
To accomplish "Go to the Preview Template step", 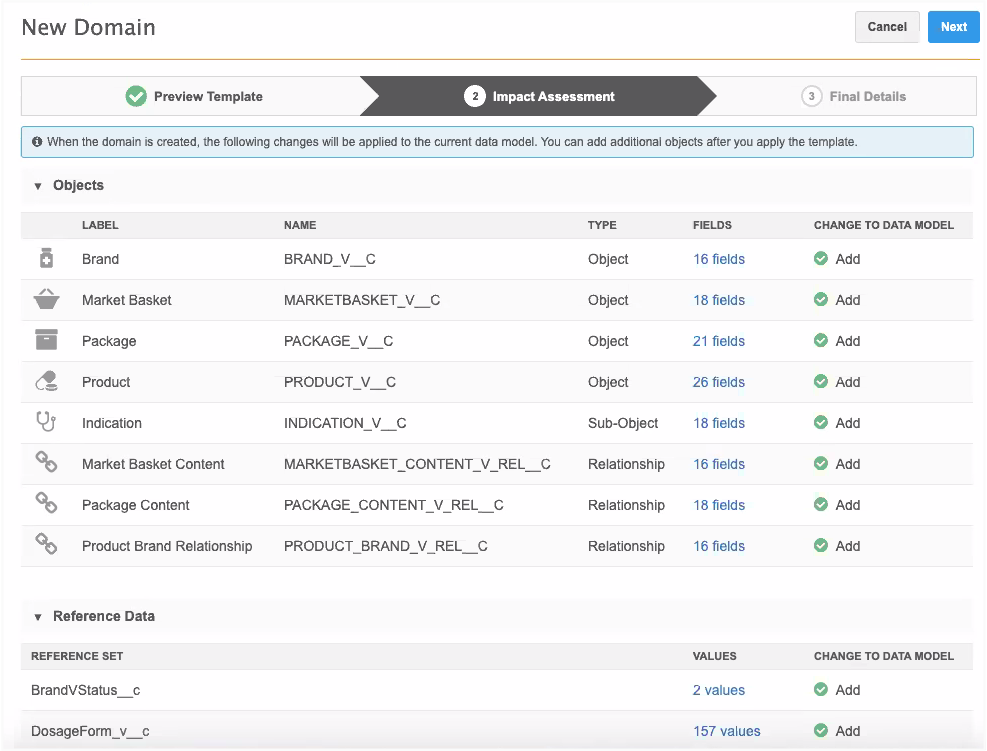I will 195,97.
